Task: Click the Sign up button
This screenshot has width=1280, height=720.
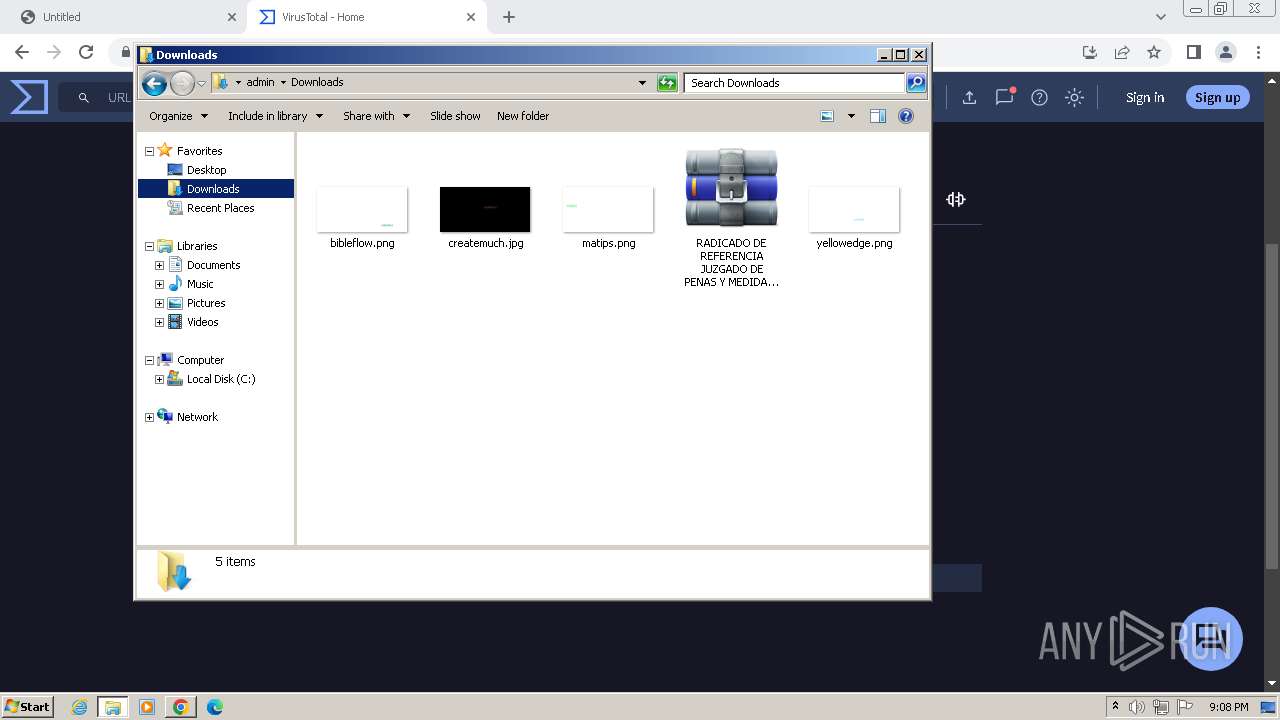Action: pyautogui.click(x=1217, y=97)
